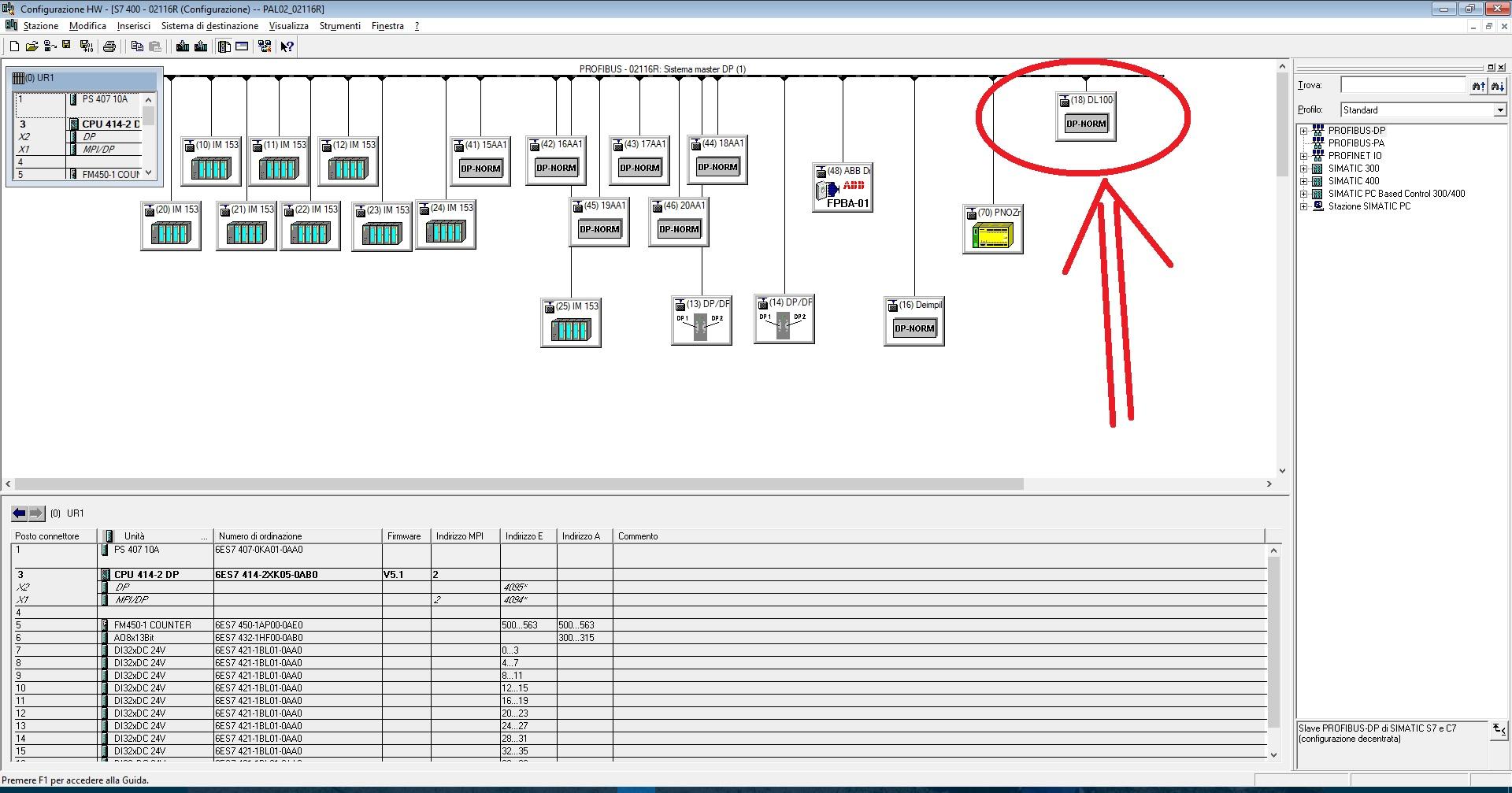Image resolution: width=1512 pixels, height=793 pixels.
Task: Open the Visualizza menu
Action: tap(289, 26)
